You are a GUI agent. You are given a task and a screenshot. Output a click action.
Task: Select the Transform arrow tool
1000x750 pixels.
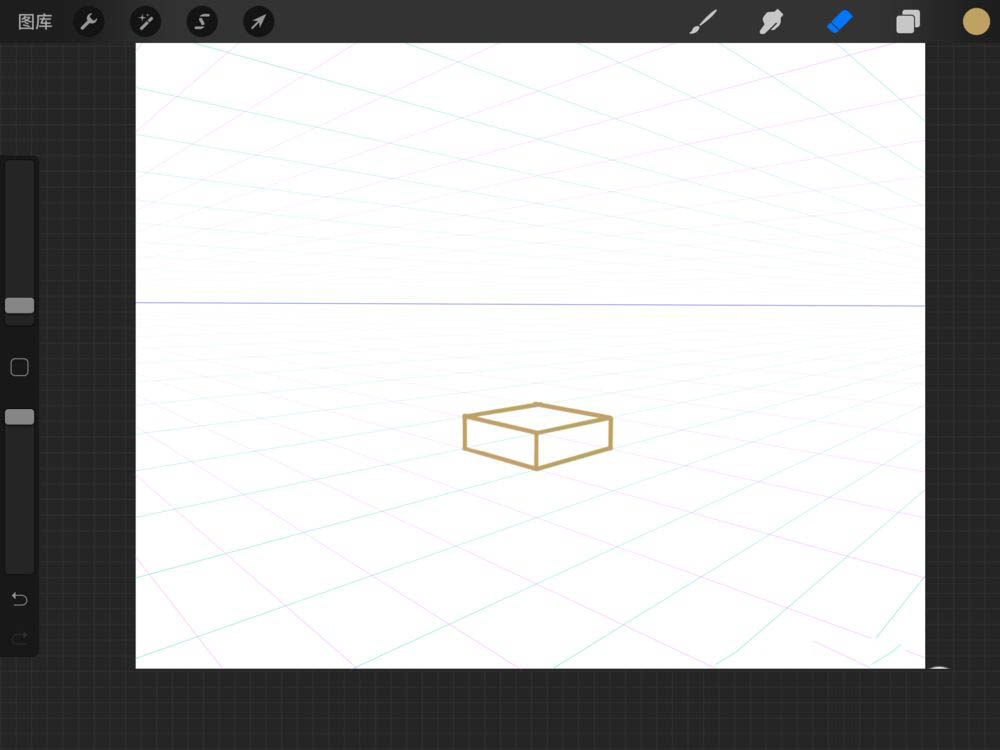[258, 21]
